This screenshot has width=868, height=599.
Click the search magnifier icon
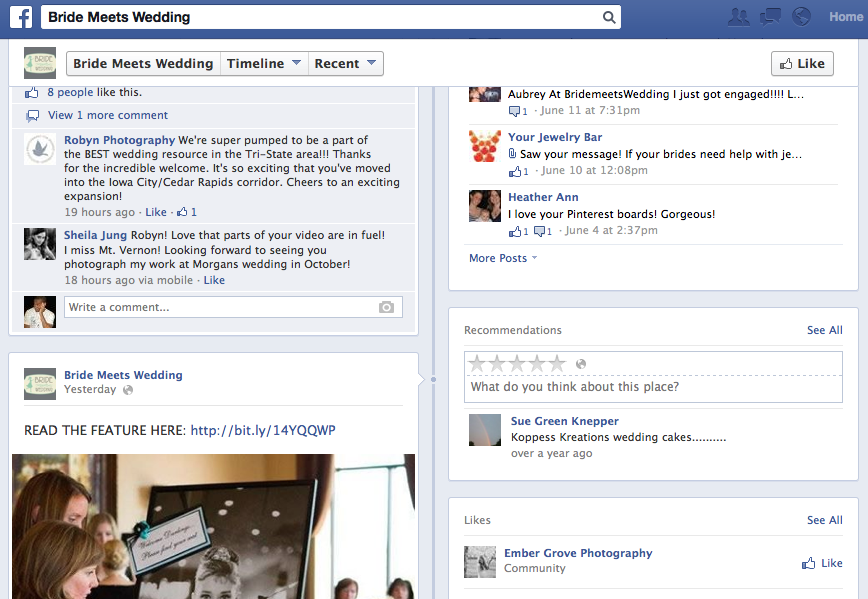point(609,17)
